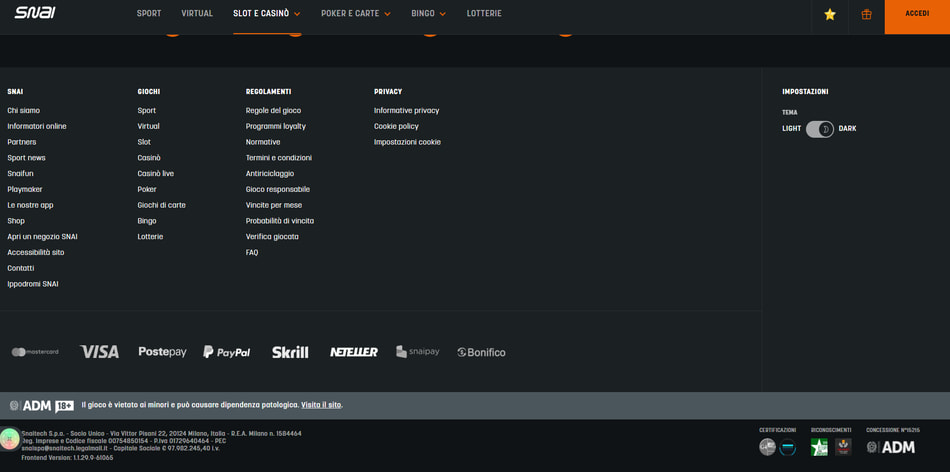This screenshot has width=950, height=472.
Task: Click the Postepay payment logo
Action: point(162,352)
